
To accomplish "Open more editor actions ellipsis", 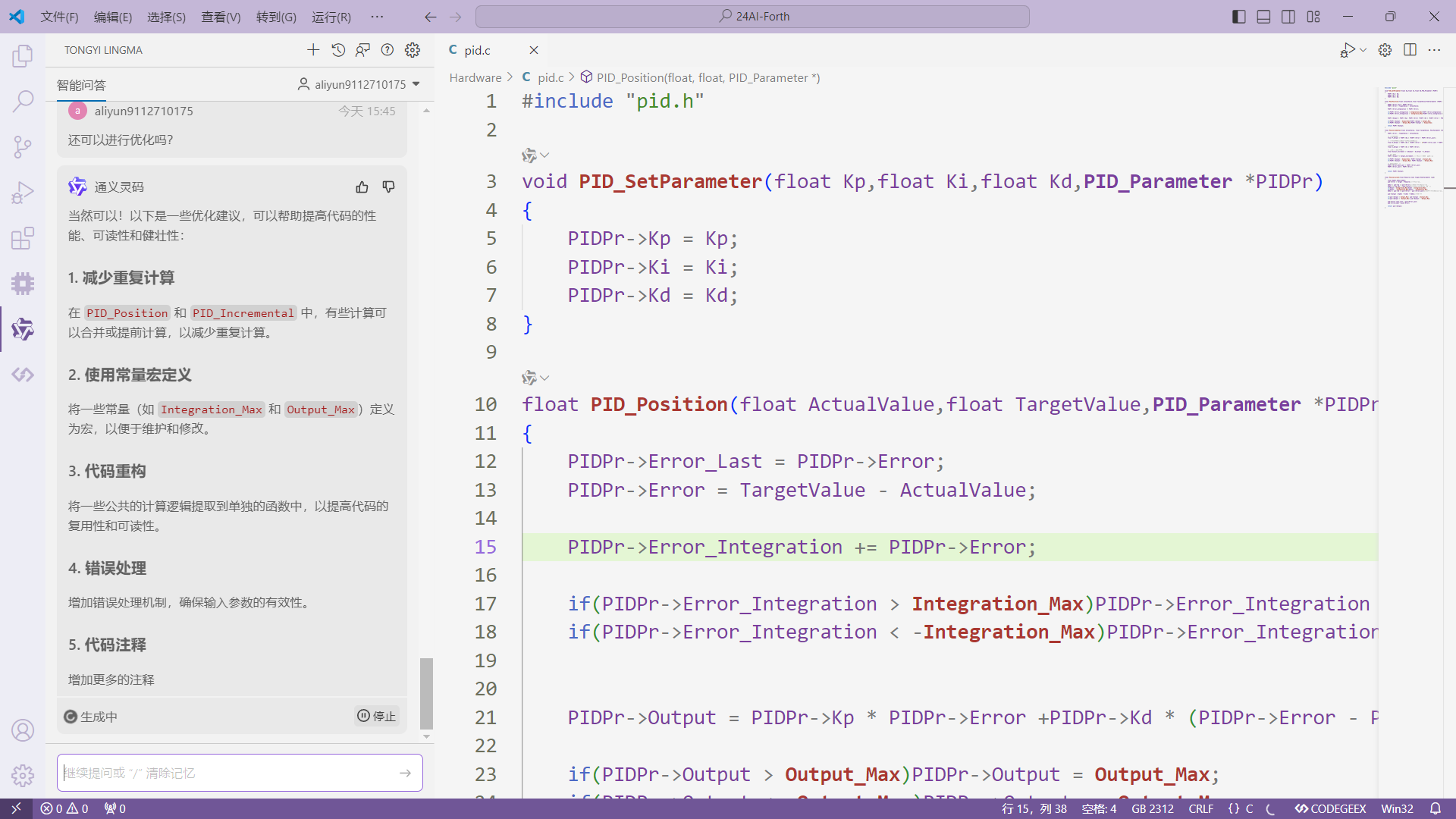I will pos(1434,50).
